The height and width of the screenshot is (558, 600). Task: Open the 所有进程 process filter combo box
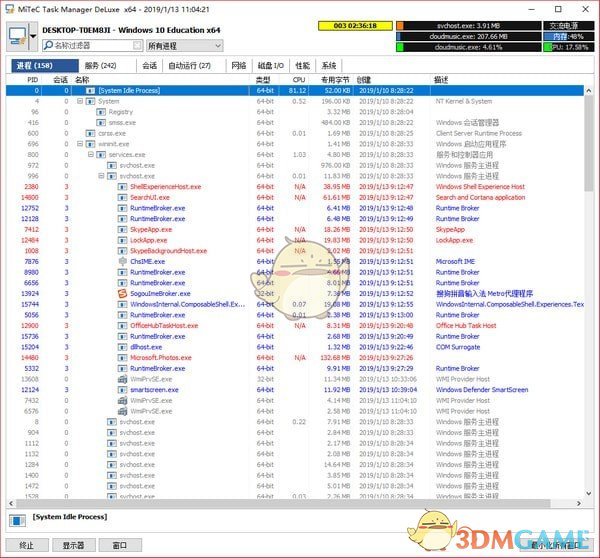click(x=184, y=46)
